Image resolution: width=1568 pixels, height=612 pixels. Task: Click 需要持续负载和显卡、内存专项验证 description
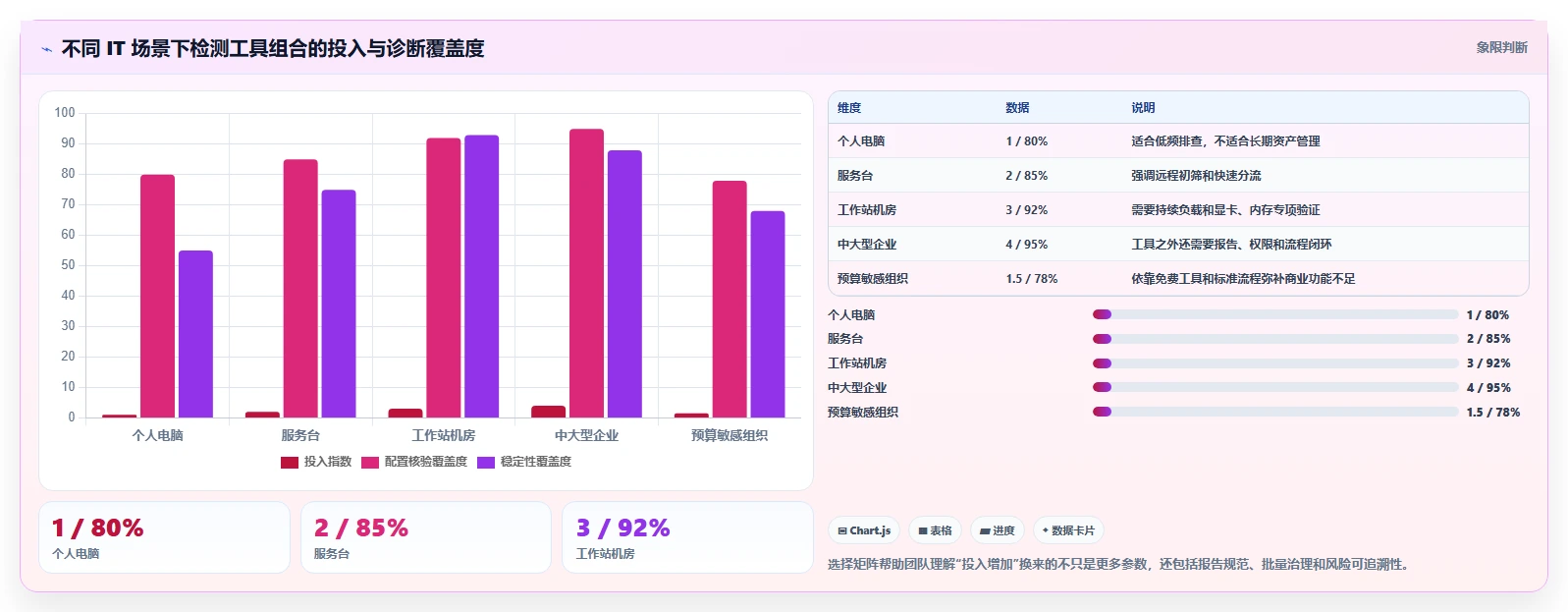pos(1225,210)
